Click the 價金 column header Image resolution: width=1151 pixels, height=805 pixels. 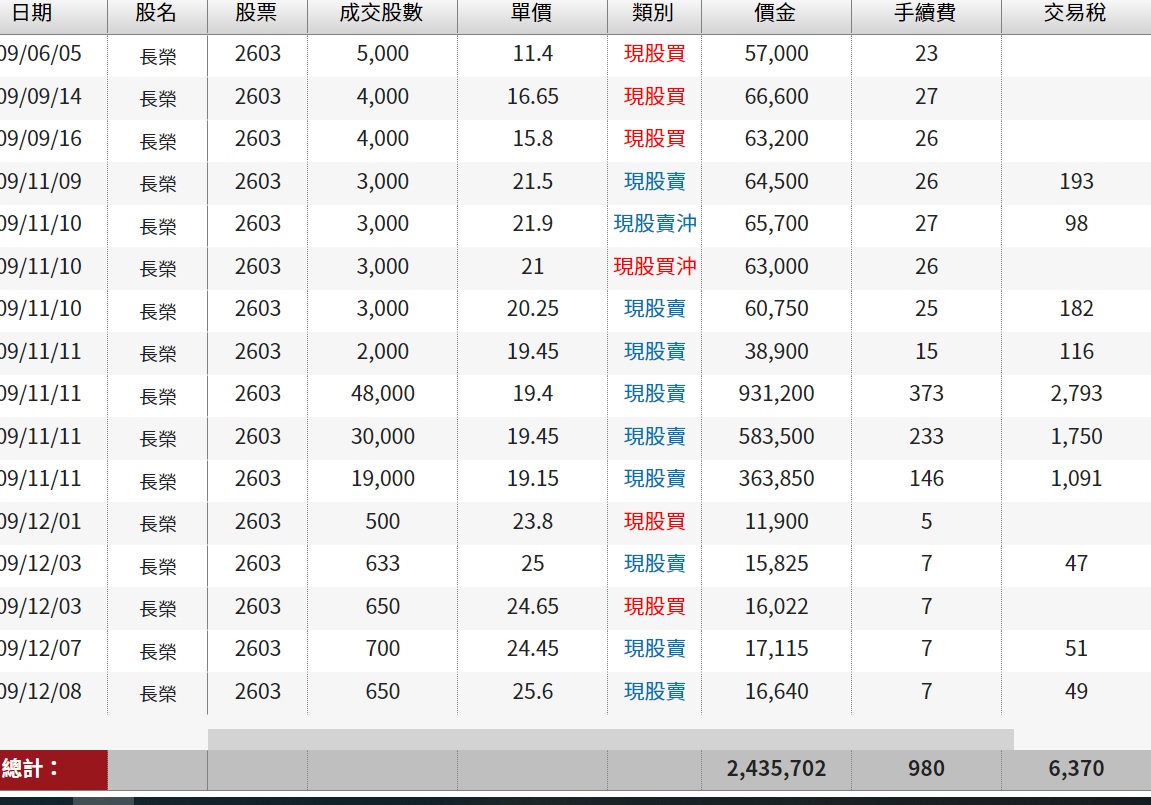[x=776, y=12]
